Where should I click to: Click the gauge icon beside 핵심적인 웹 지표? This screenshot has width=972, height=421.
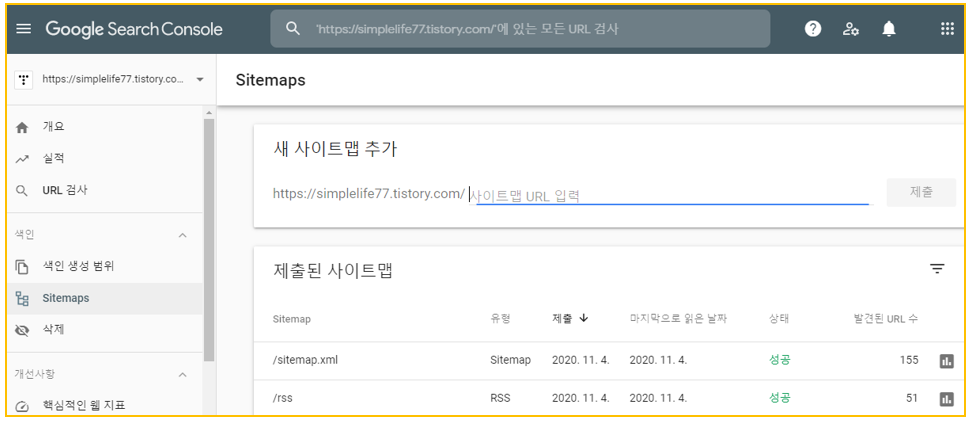pyautogui.click(x=22, y=407)
